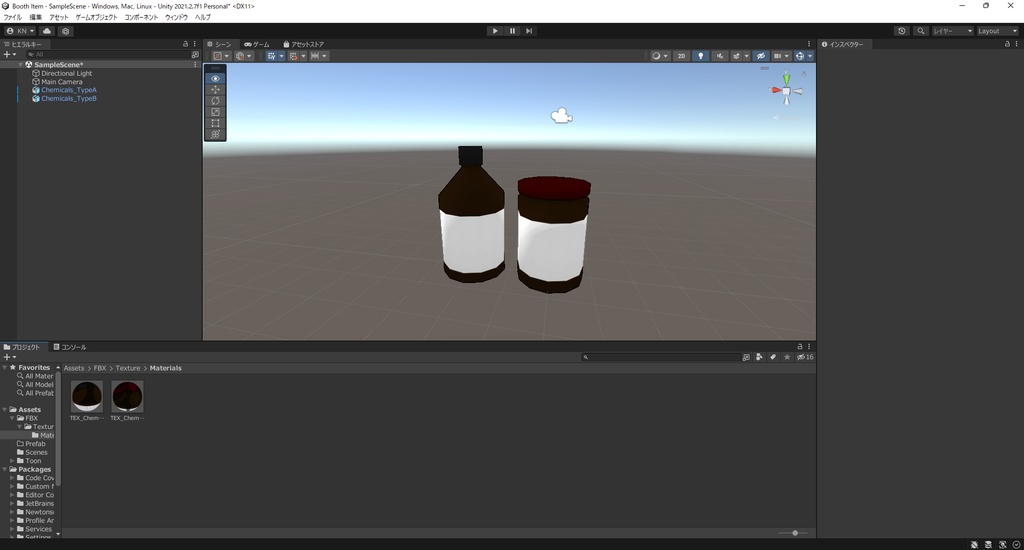Collapse the Assets folder tree

(x=5, y=410)
